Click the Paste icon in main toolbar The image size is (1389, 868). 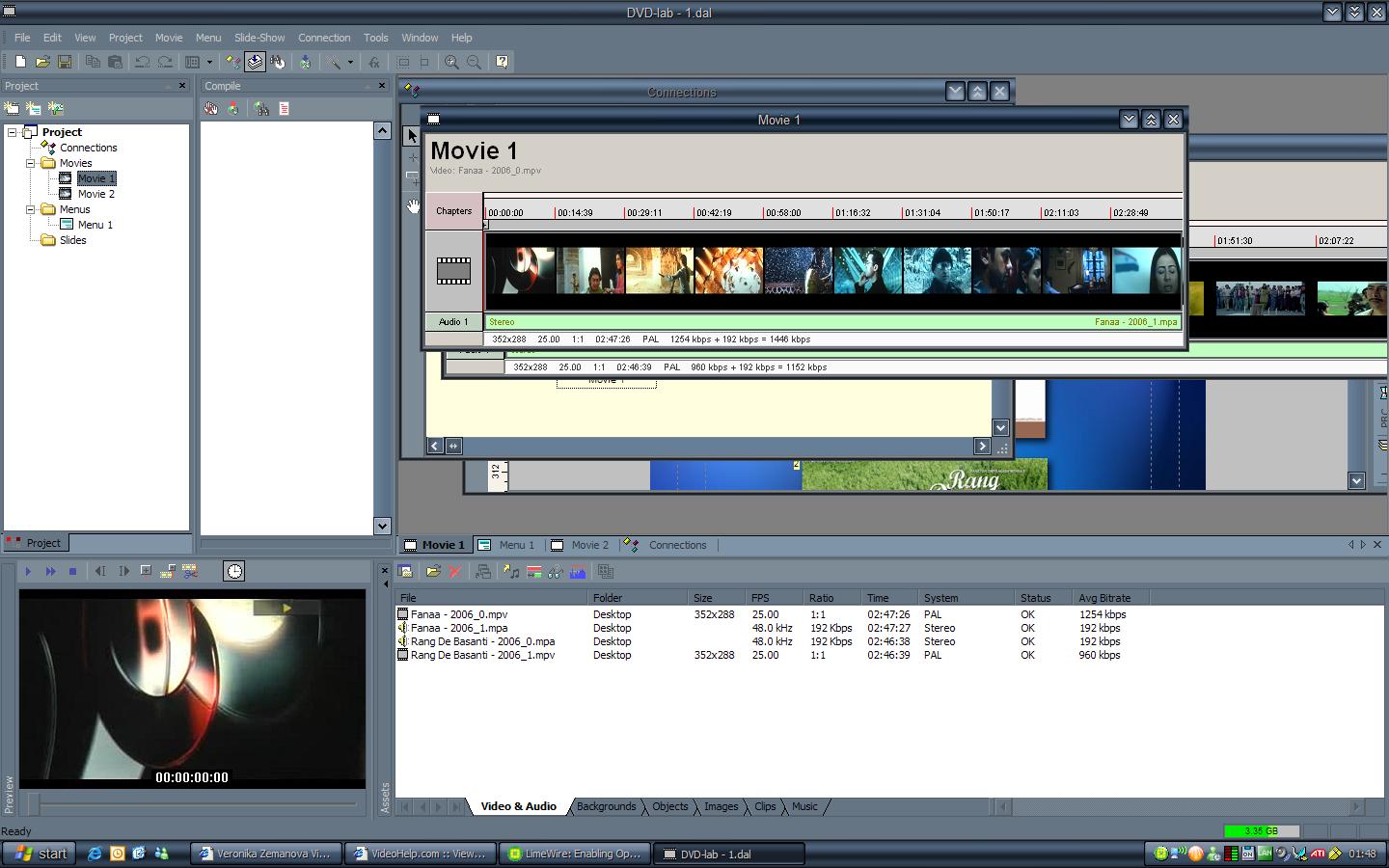pos(115,62)
